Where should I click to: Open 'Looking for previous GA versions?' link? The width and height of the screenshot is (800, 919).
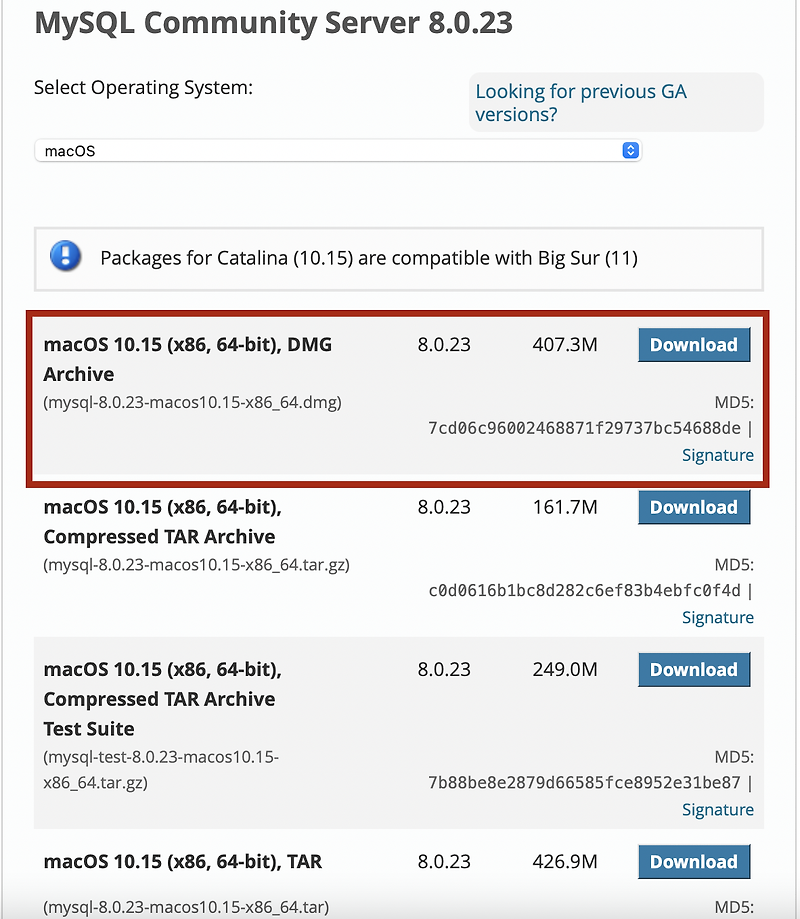pos(581,103)
